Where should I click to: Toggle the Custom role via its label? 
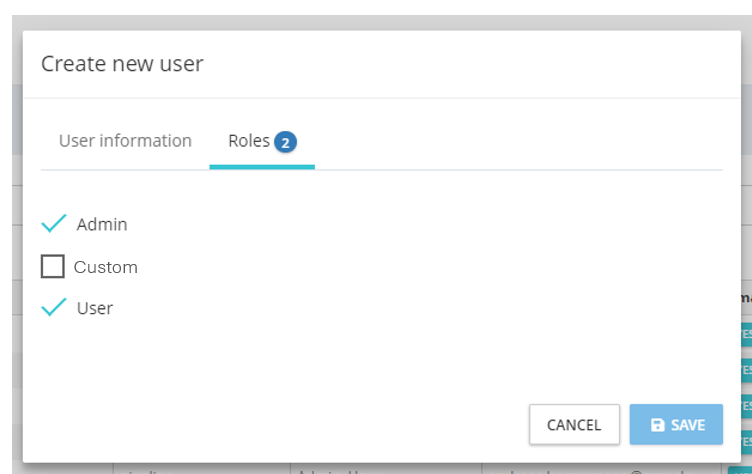pos(105,267)
